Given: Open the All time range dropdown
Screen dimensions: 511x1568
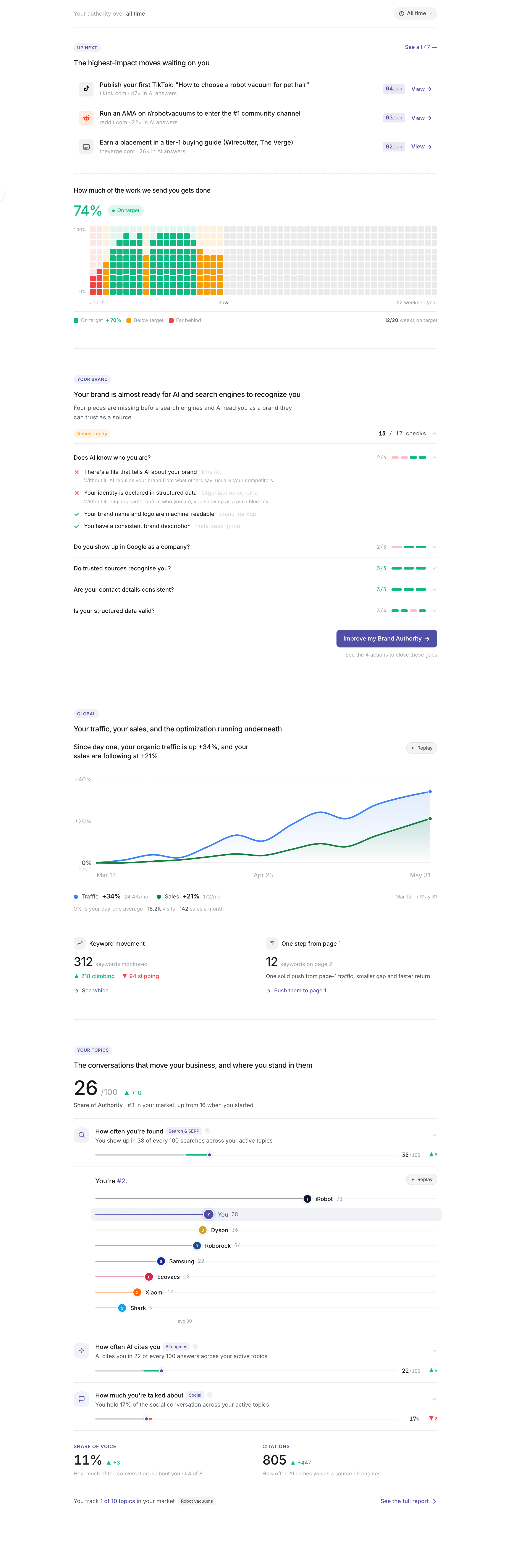Looking at the screenshot, I should tap(415, 13).
